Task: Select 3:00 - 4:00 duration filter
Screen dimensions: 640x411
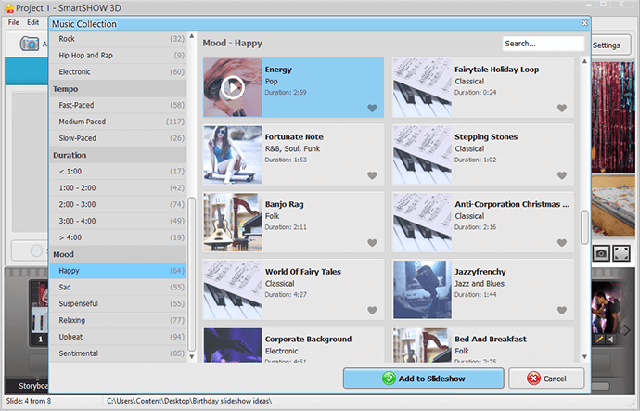Action: (x=118, y=221)
